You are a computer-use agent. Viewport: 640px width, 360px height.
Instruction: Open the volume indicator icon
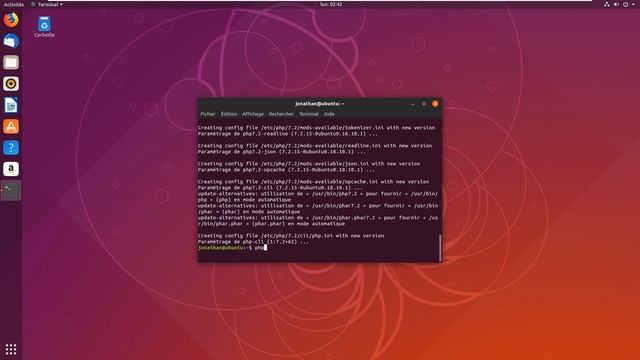[x=616, y=4]
